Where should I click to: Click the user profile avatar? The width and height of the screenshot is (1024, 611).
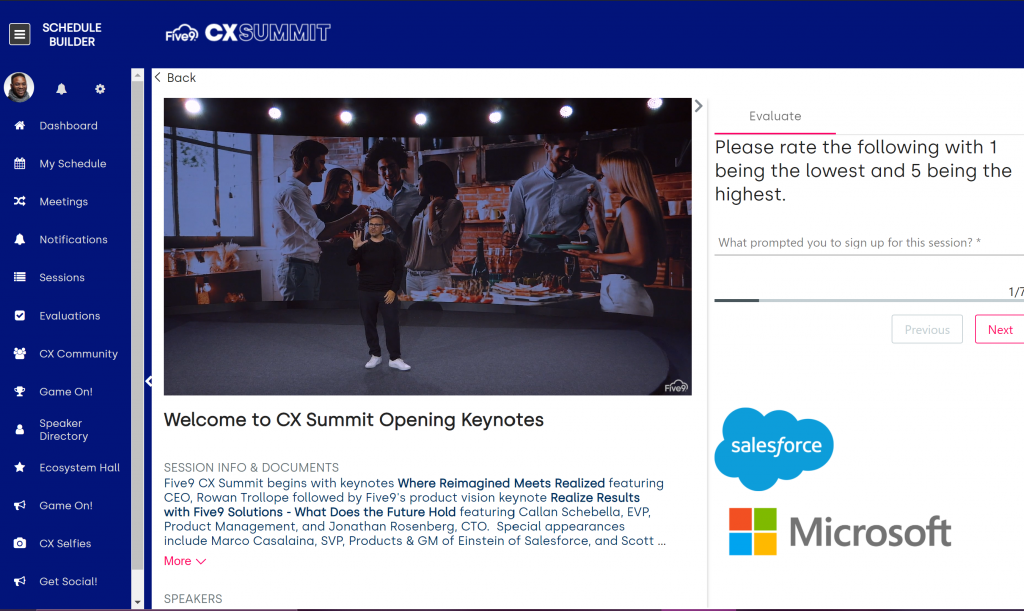pos(19,87)
